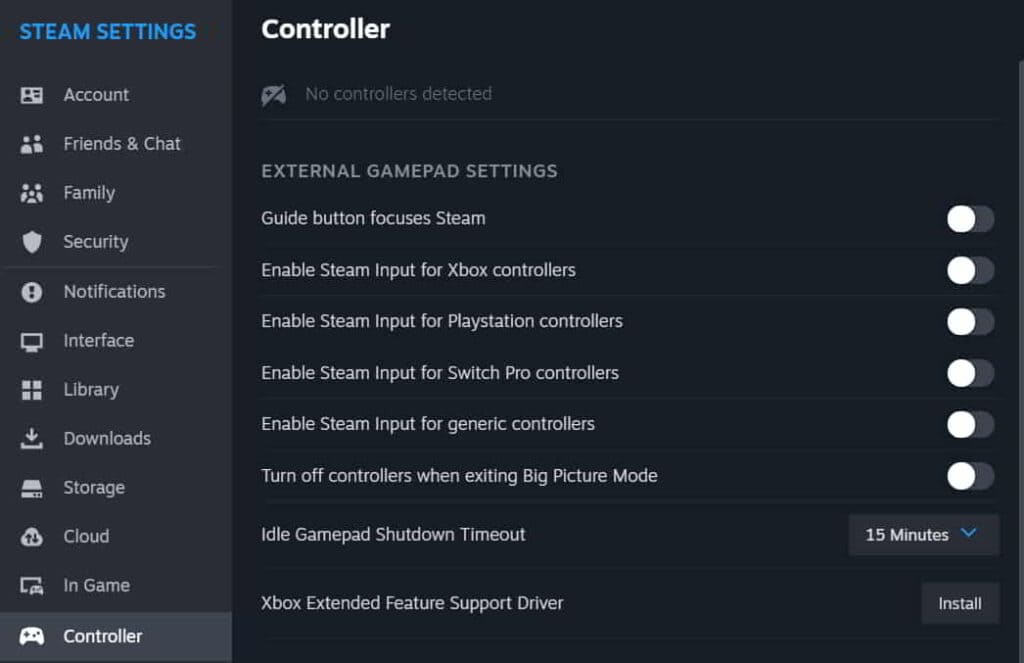
Task: Click the Security shield icon
Action: point(35,241)
